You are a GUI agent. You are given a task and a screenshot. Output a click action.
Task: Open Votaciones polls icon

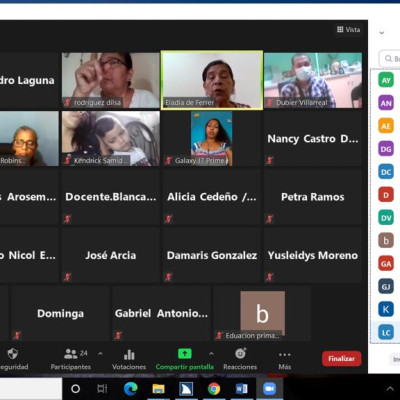(x=129, y=355)
